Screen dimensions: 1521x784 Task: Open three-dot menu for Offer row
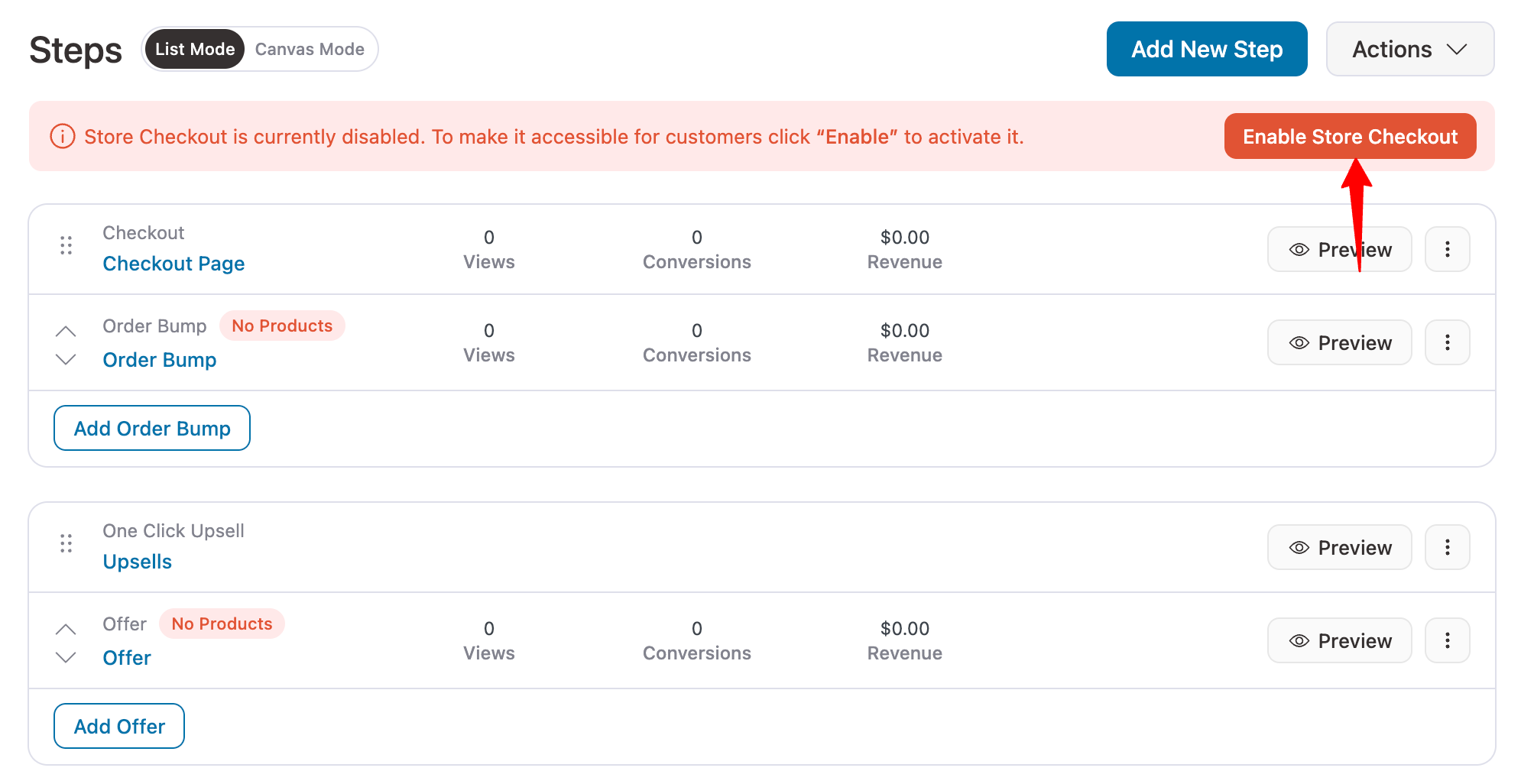point(1447,640)
